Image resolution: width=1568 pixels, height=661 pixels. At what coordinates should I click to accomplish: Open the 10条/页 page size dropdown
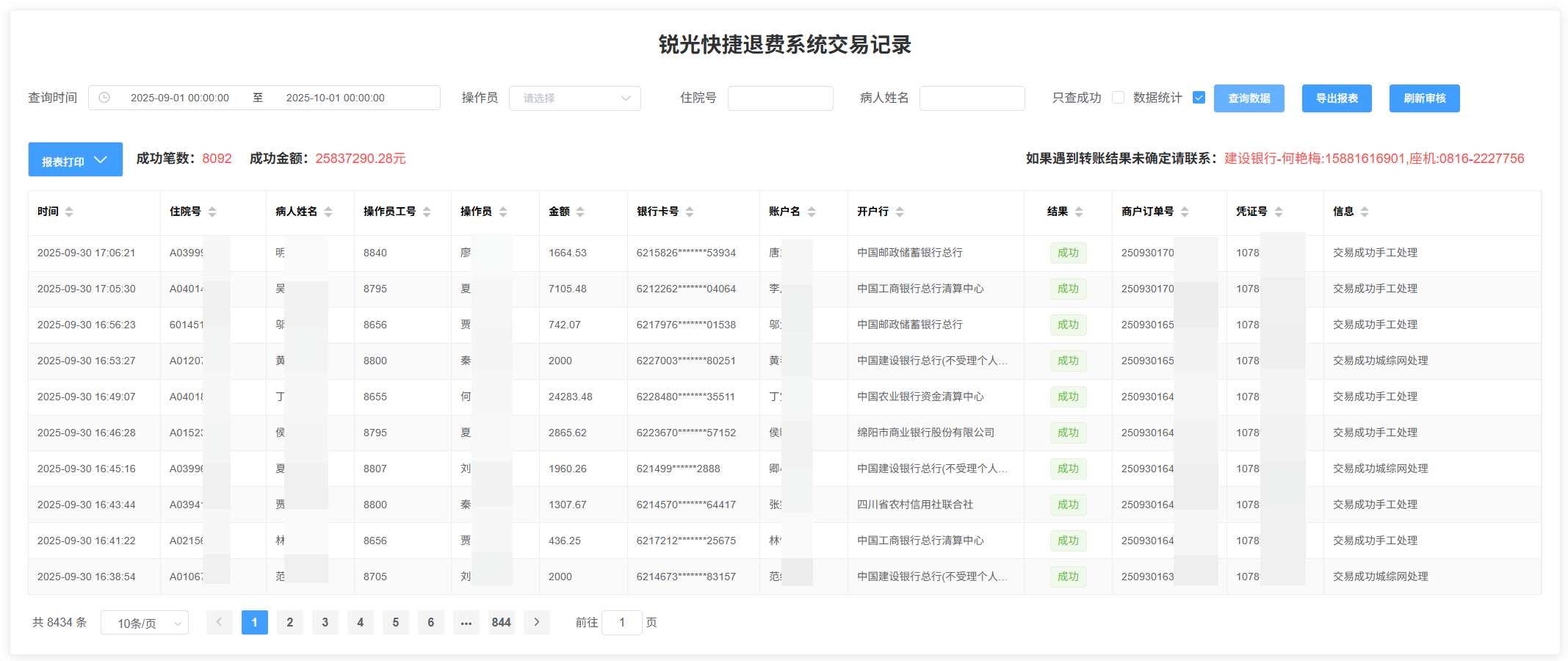145,622
